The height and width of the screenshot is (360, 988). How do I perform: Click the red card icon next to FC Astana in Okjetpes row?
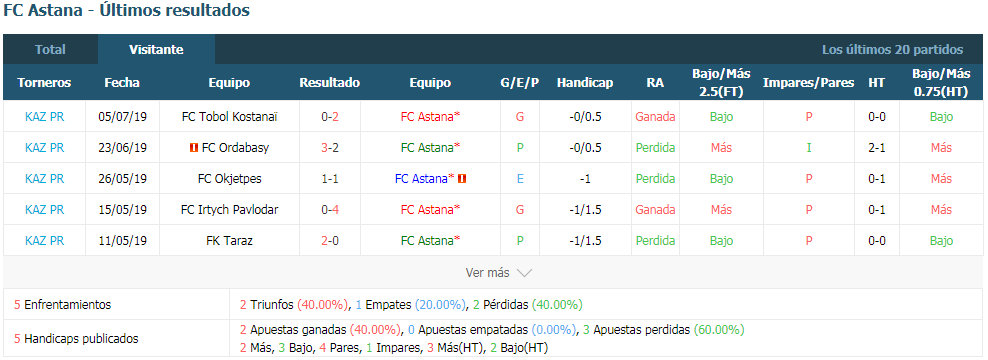[x=462, y=179]
